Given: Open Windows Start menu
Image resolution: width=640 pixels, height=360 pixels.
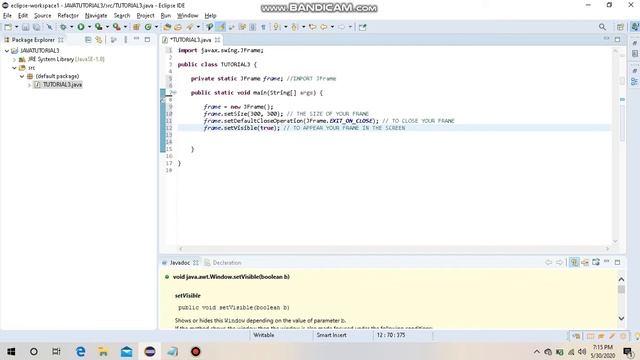Looking at the screenshot, I should click(11, 351).
